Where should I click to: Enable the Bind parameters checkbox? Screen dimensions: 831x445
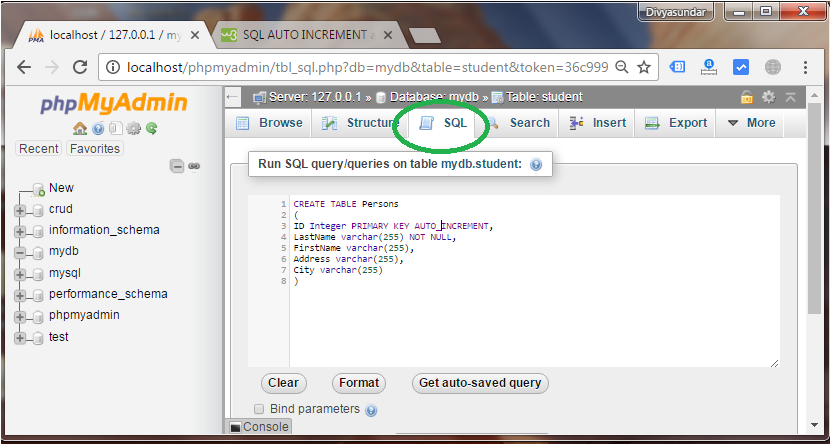259,409
